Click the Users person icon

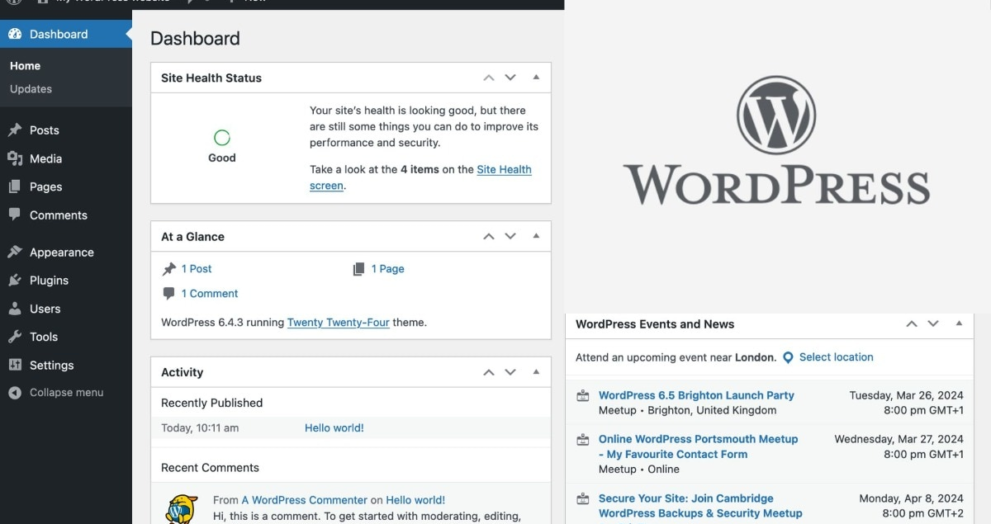click(15, 308)
